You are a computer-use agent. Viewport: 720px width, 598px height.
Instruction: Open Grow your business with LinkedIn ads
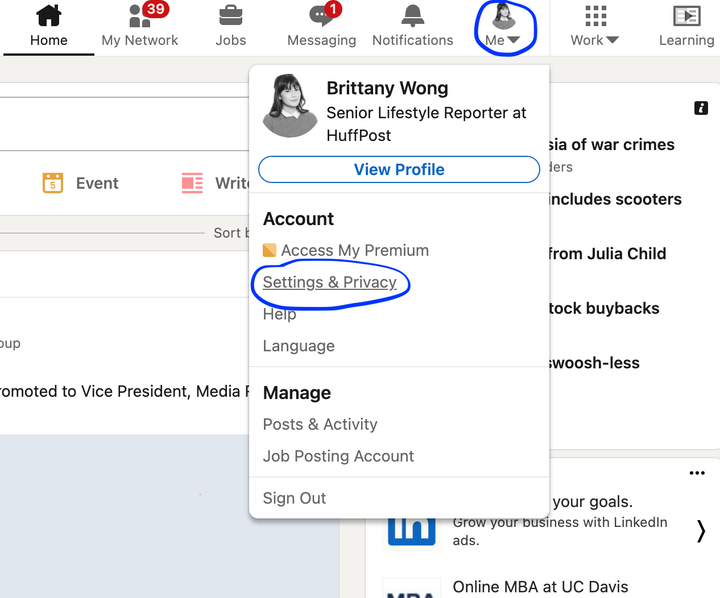pos(560,531)
